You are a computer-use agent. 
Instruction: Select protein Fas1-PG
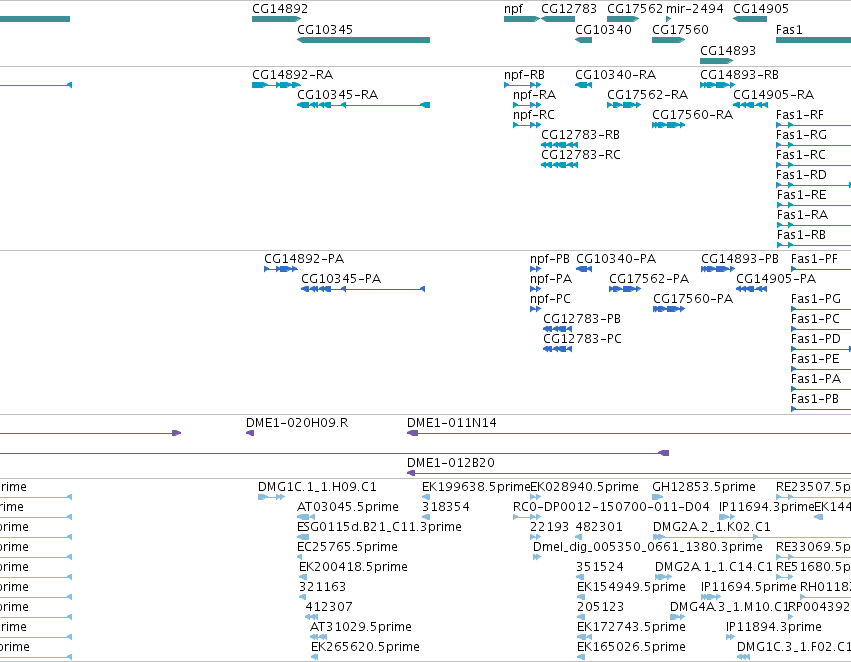pyautogui.click(x=821, y=309)
